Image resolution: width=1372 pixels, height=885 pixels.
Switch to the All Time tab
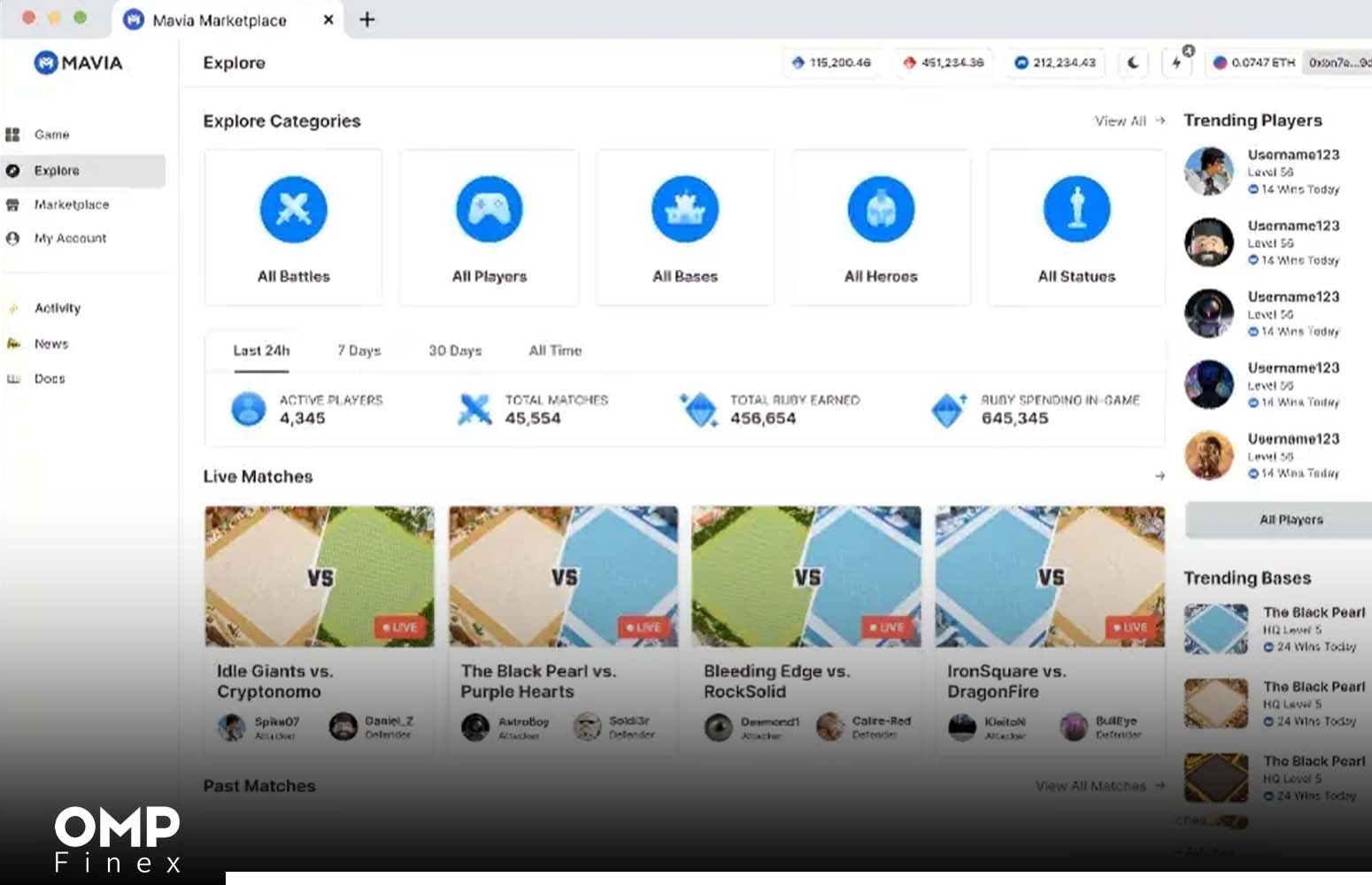[x=555, y=350]
